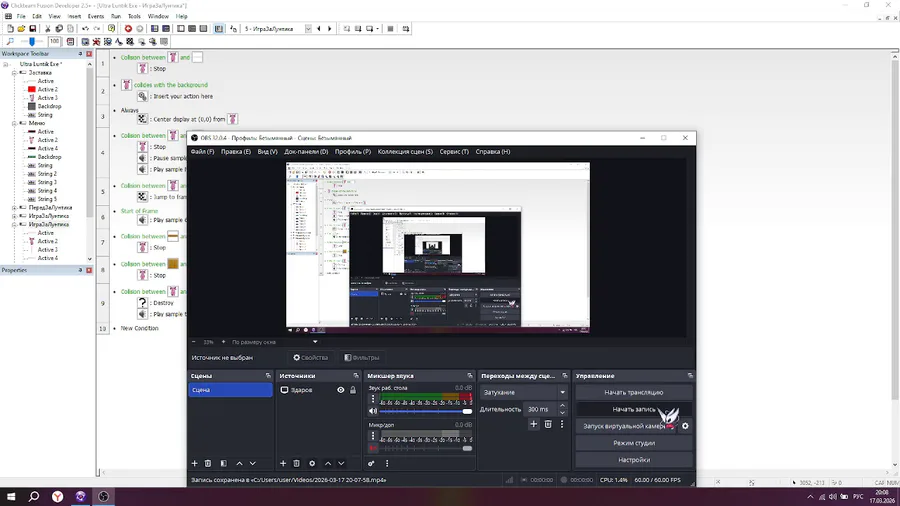Undock the Микшер звука panel
Image resolution: width=900 pixels, height=506 pixels.
click(x=470, y=376)
